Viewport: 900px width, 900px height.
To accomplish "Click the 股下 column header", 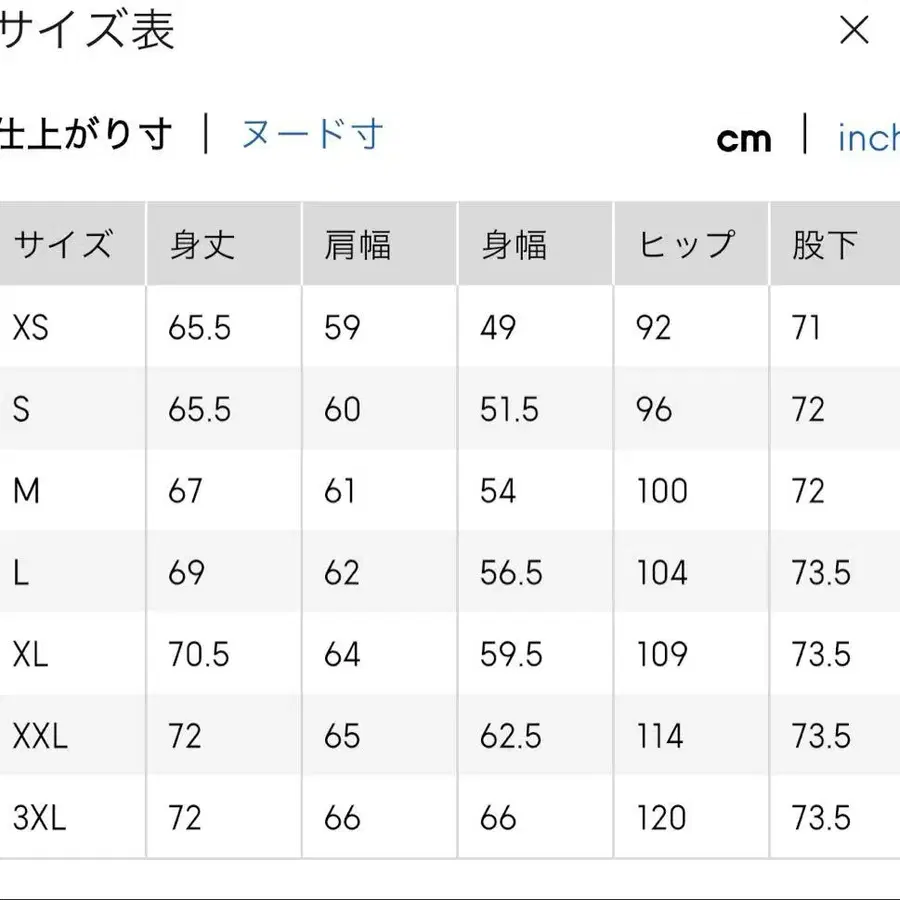I will pyautogui.click(x=823, y=243).
